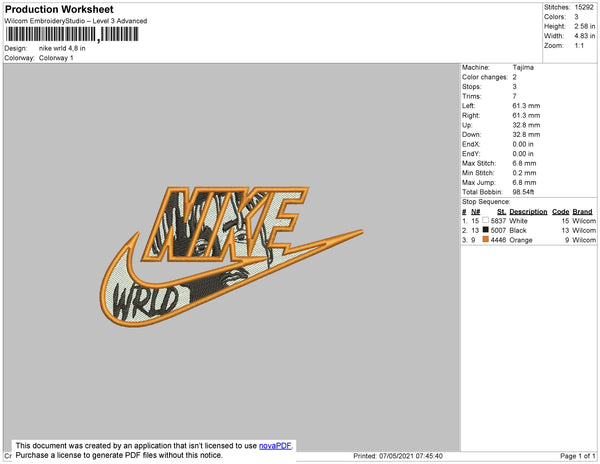Click the Zoom value 1:1
This screenshot has width=600, height=464.
click(579, 46)
